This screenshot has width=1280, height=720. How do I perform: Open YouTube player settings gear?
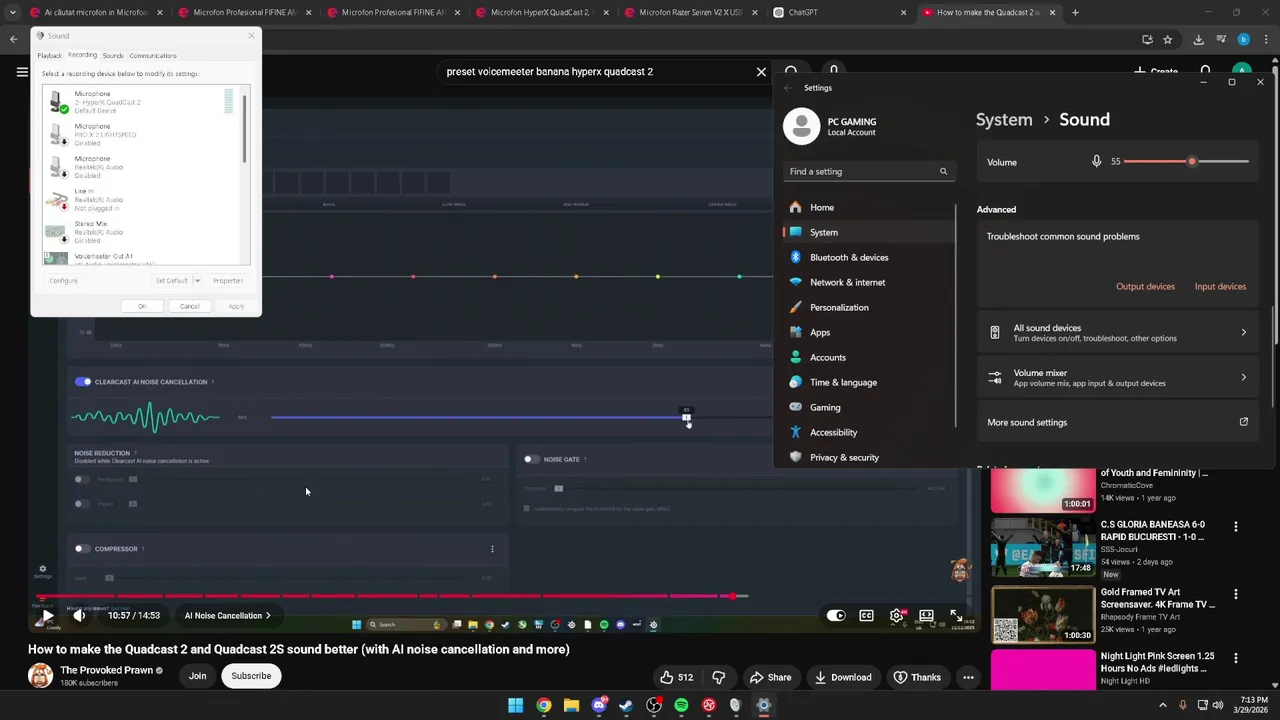pos(897,616)
